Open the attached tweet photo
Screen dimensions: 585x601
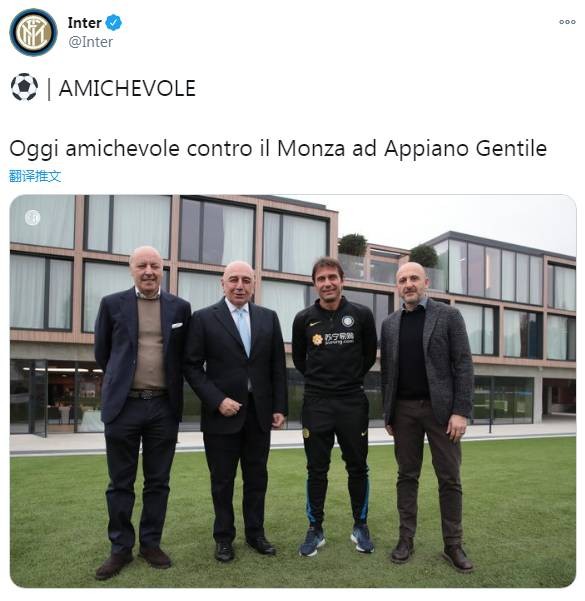click(x=292, y=391)
